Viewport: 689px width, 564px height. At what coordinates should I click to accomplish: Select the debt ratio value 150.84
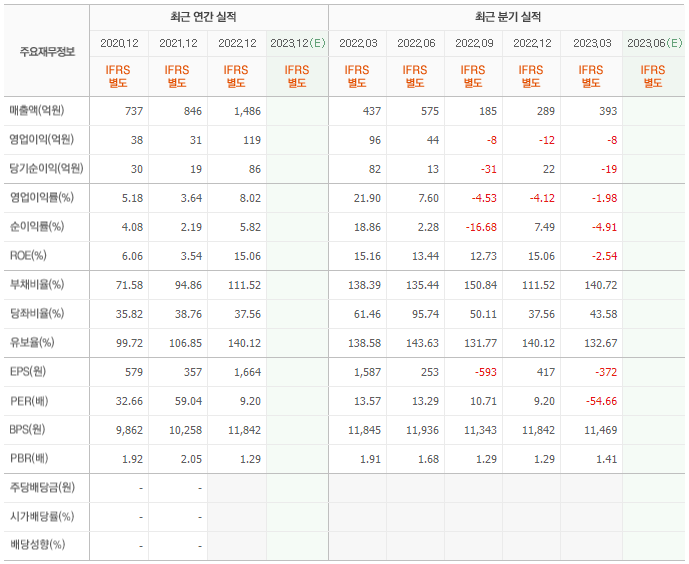point(481,285)
